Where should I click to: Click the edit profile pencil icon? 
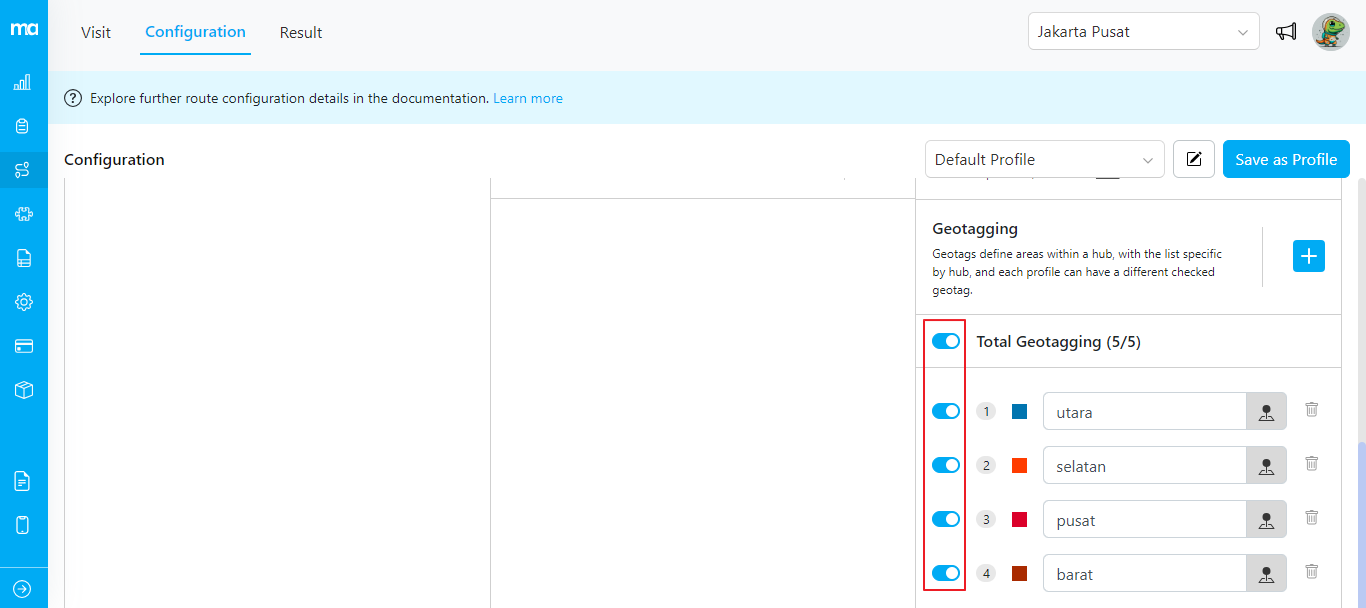1194,159
